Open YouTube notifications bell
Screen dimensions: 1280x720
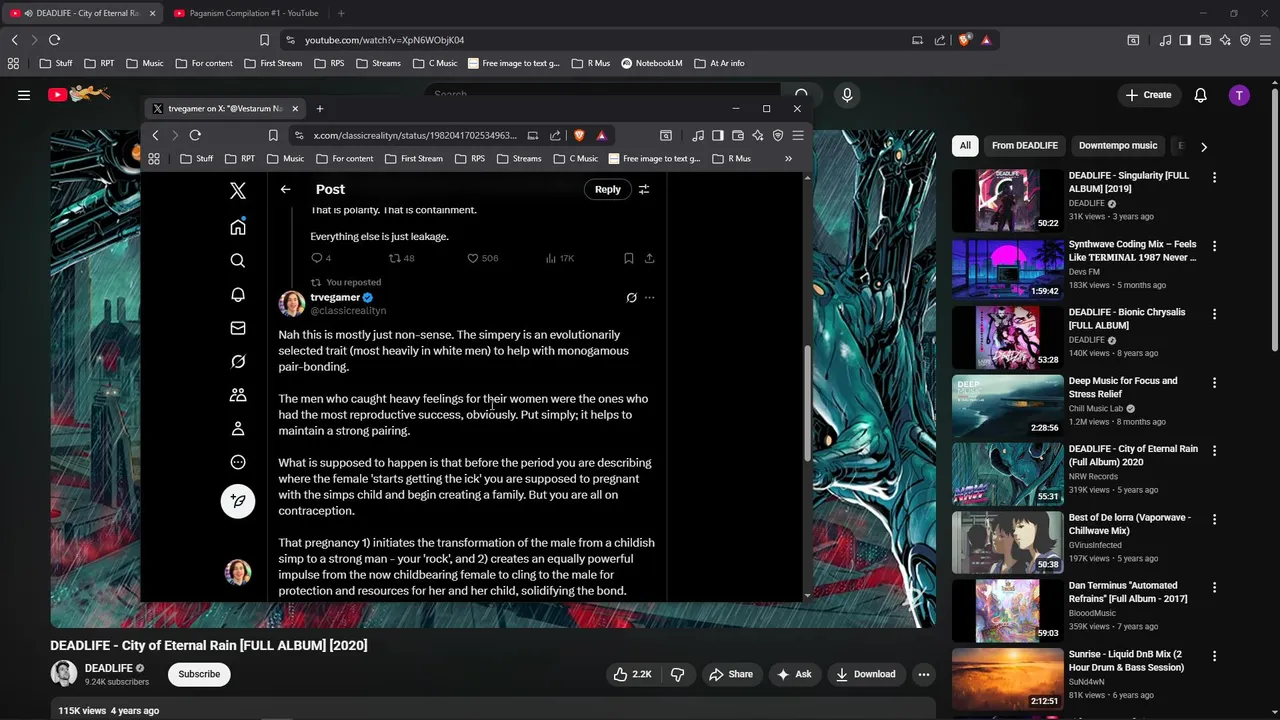click(x=1201, y=95)
